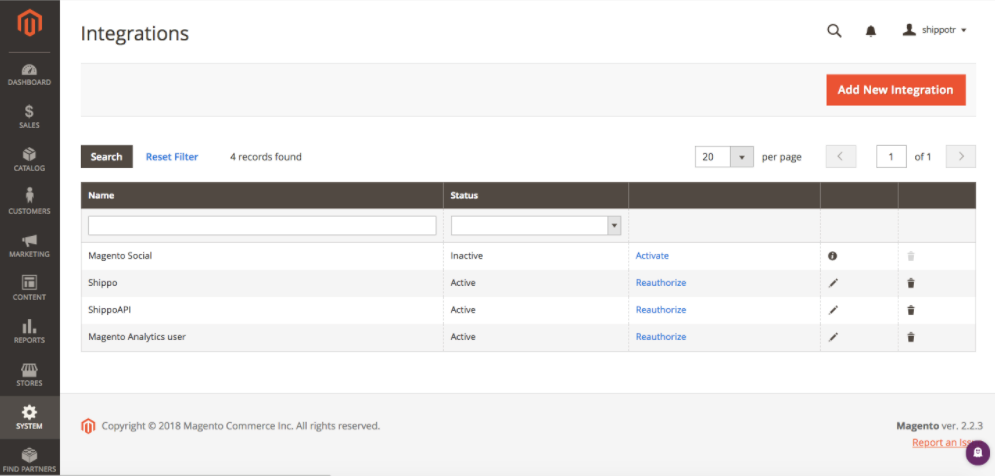Go to previous page arrow

(841, 157)
